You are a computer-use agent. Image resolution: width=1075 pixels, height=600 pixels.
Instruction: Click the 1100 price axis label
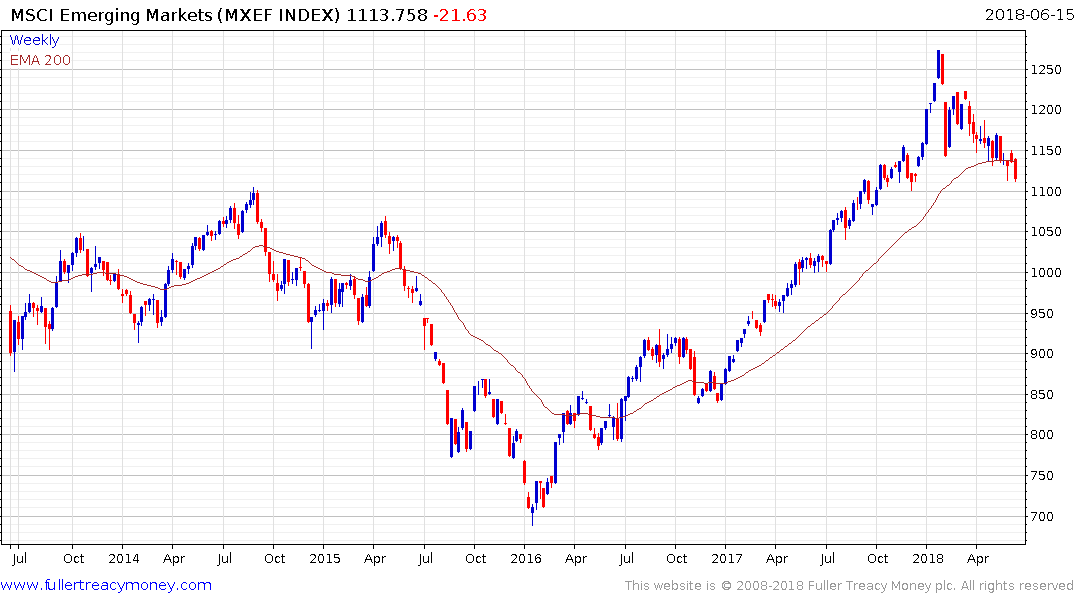[1046, 191]
